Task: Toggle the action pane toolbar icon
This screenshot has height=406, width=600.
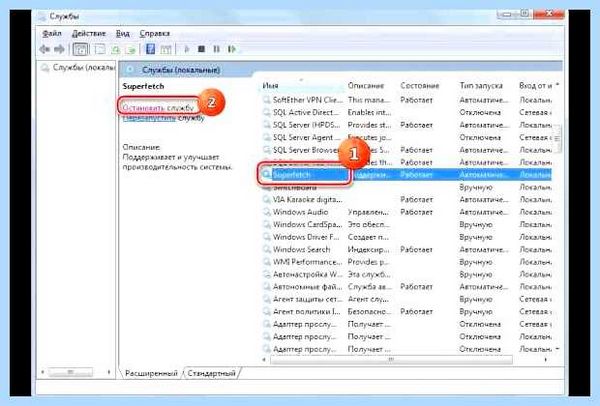Action: [x=166, y=49]
